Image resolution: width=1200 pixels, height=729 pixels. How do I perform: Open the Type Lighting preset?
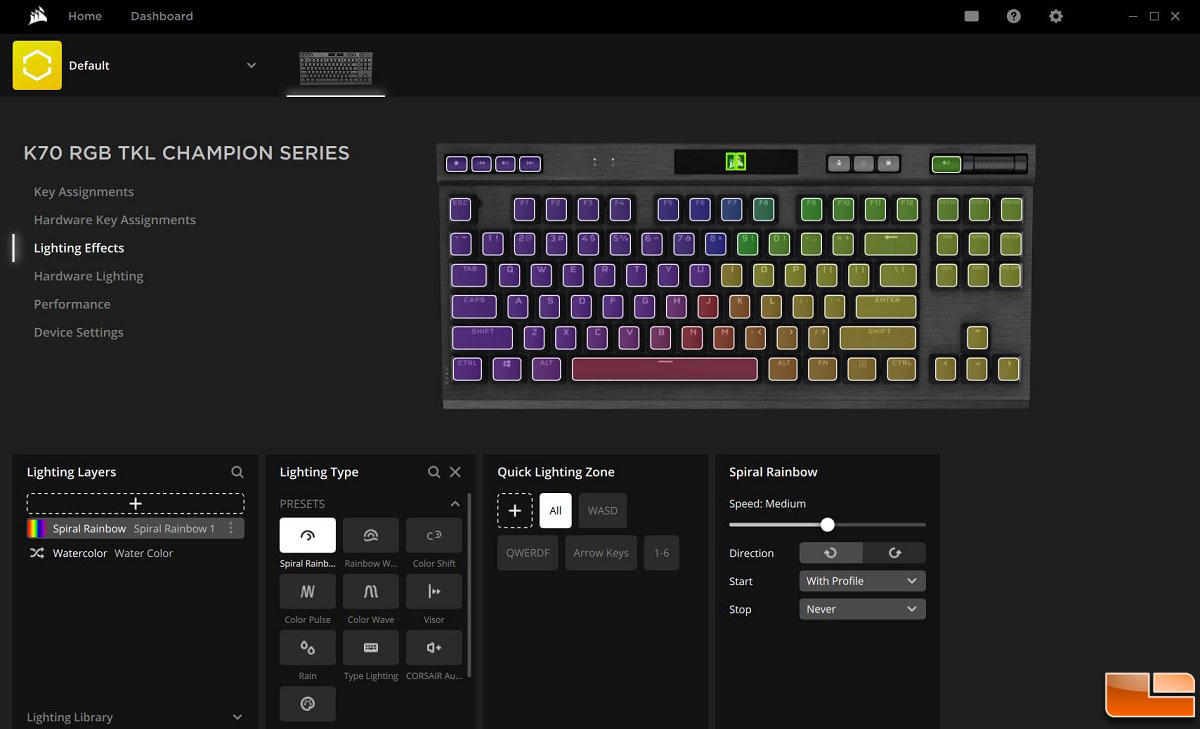pos(371,648)
